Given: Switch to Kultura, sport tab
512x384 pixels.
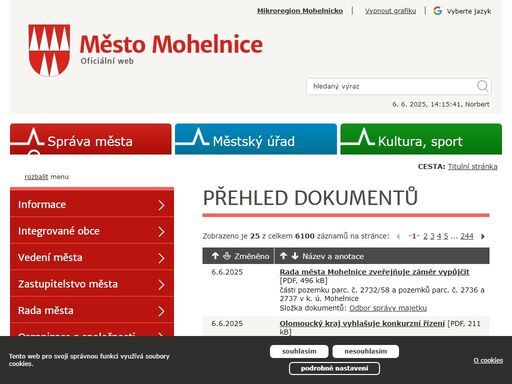Looking at the screenshot, I should [421, 139].
